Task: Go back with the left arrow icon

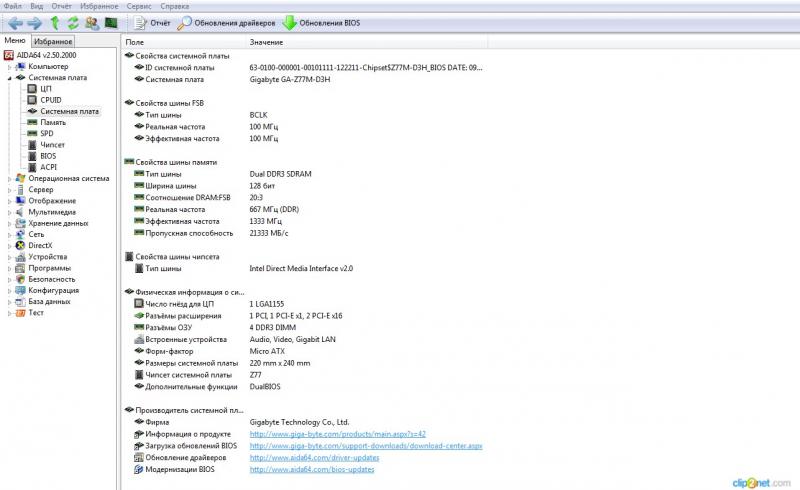Action: [15, 23]
